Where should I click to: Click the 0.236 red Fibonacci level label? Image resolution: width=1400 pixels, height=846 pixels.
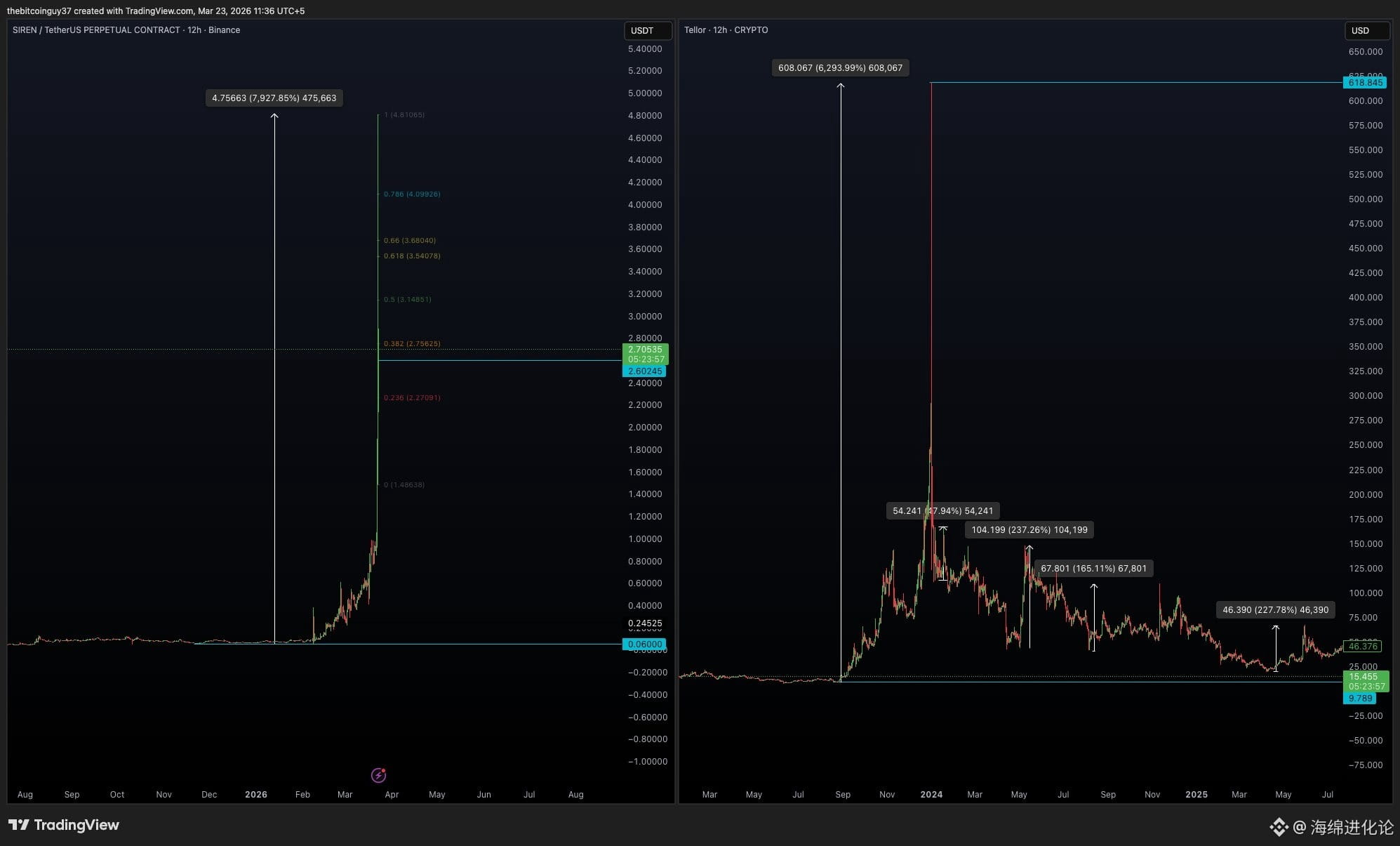point(412,398)
